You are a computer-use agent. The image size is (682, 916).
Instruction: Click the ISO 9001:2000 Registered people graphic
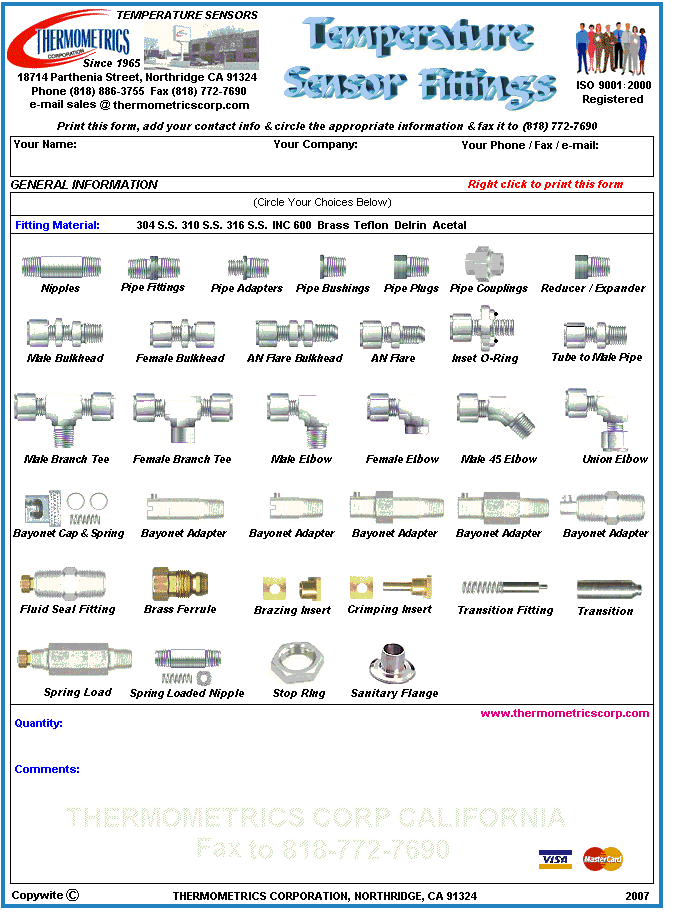[612, 48]
